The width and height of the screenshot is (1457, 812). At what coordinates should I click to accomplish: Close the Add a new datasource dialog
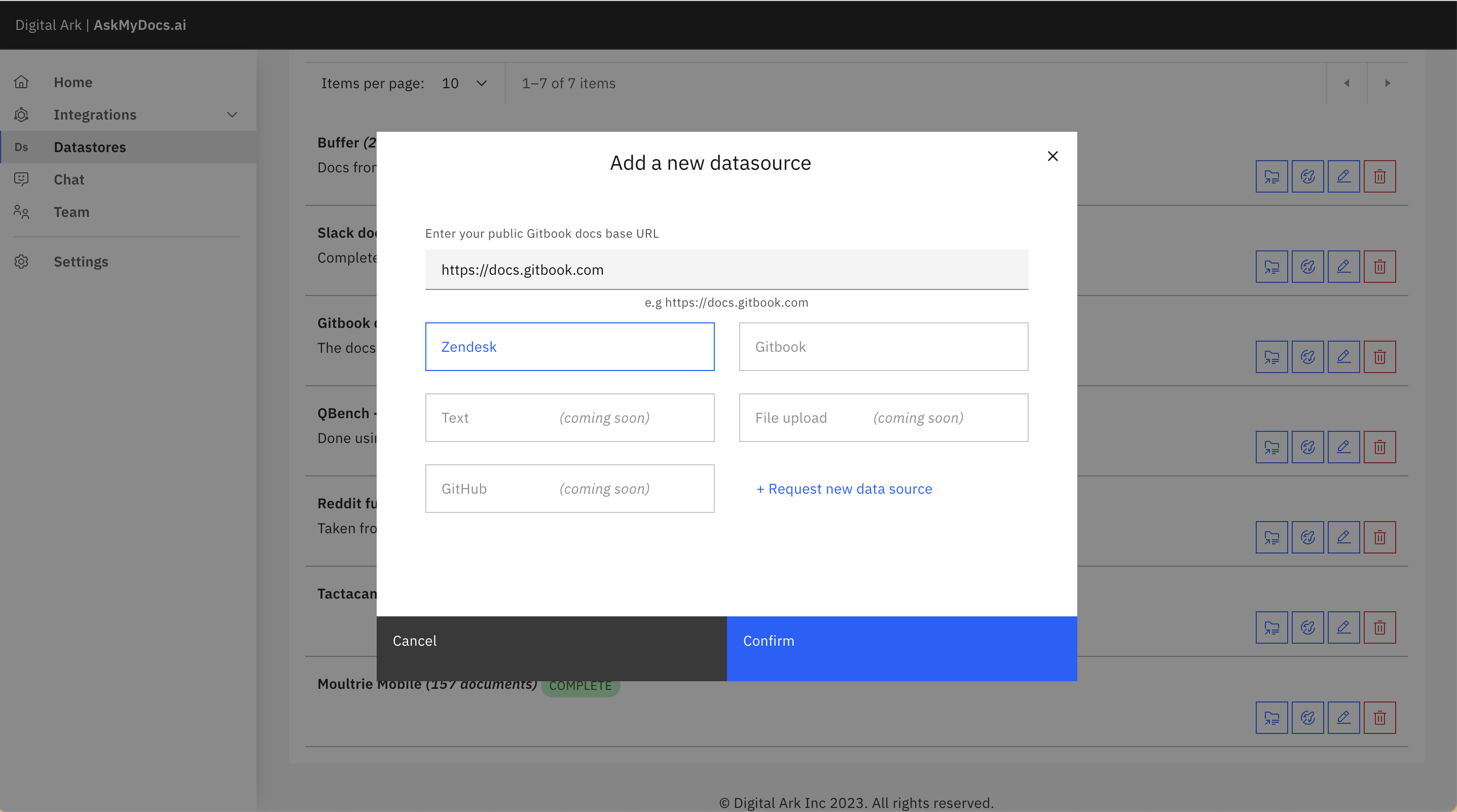pyautogui.click(x=1052, y=156)
